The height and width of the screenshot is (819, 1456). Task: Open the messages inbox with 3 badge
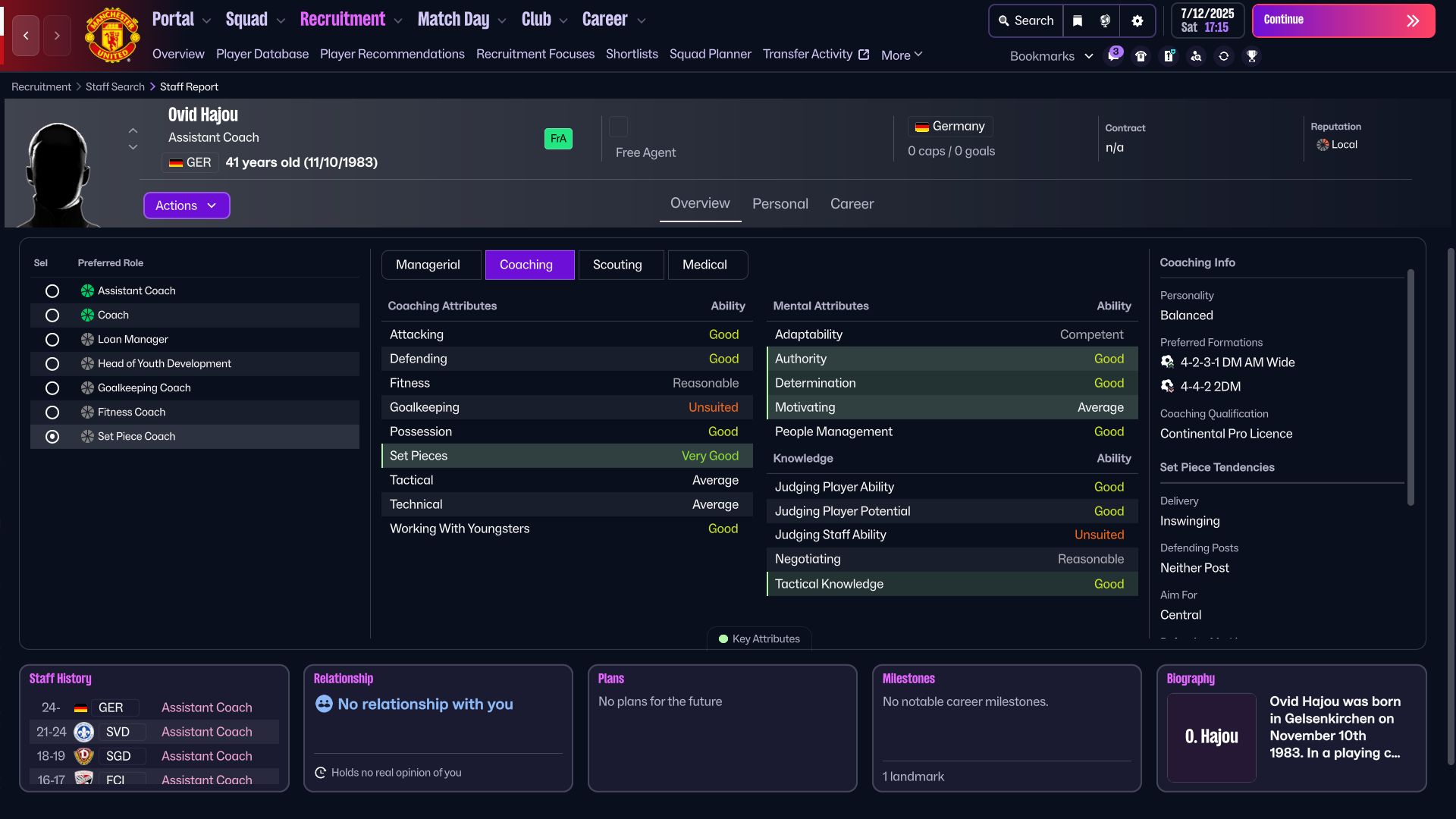click(1113, 55)
